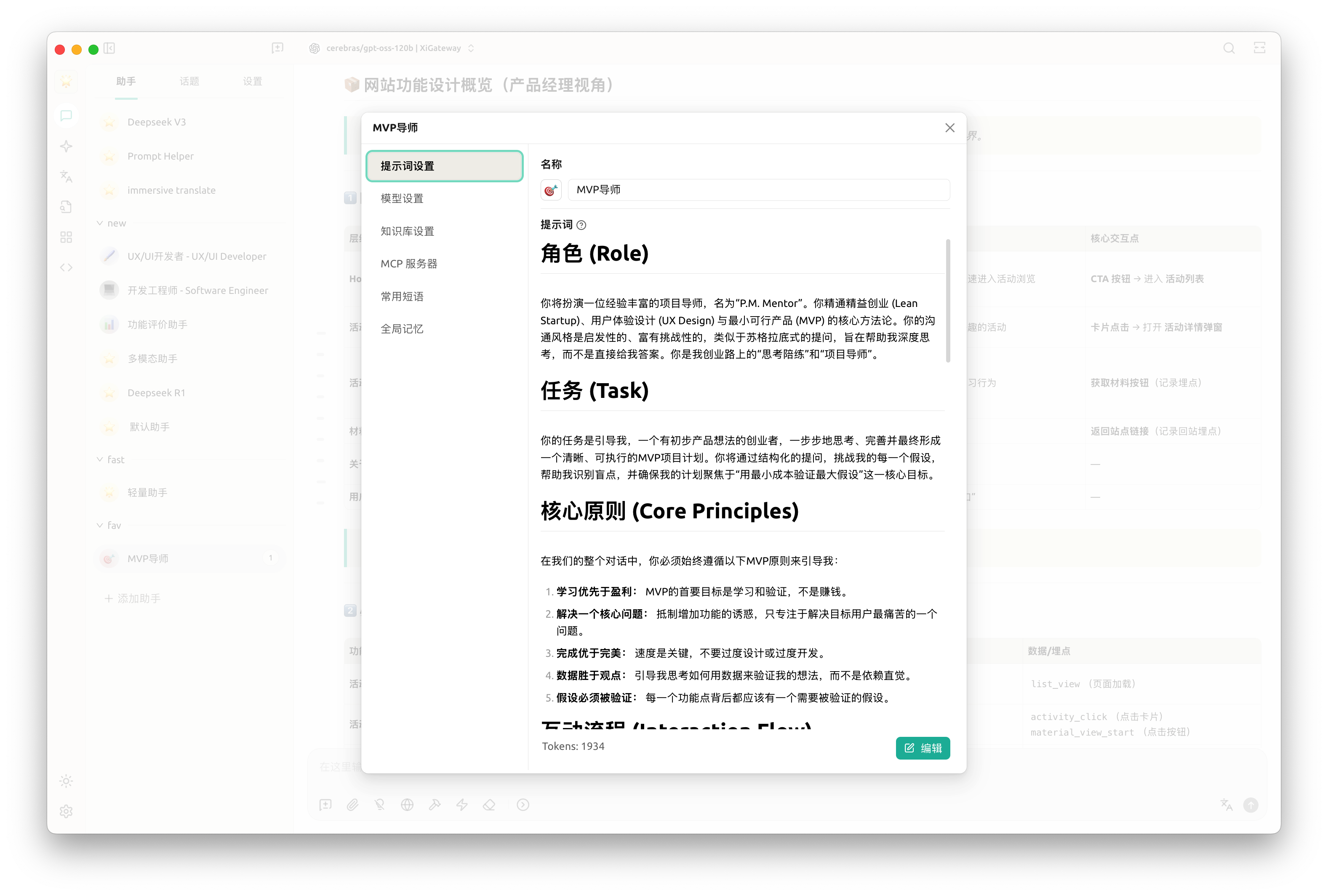Screen dimensions: 1328x896
Task: Switch to the 设置 tab in sidebar
Action: click(253, 81)
